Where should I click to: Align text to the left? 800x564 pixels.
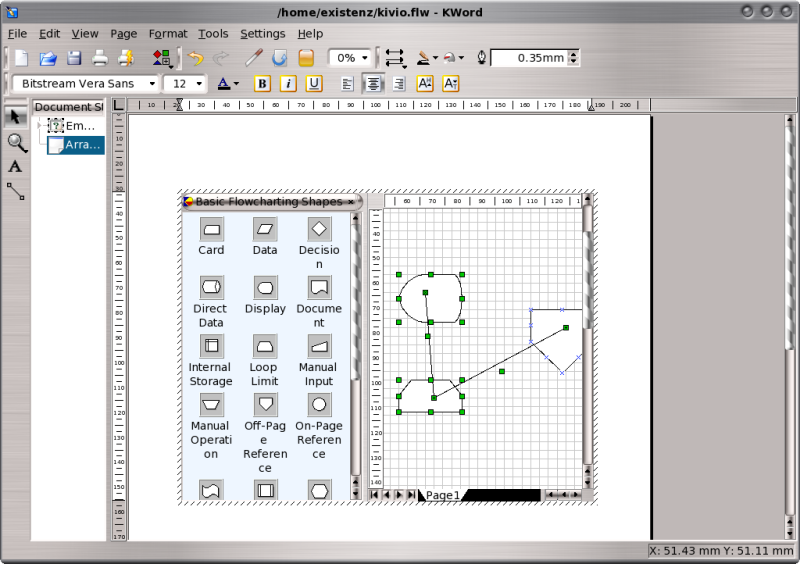(347, 84)
